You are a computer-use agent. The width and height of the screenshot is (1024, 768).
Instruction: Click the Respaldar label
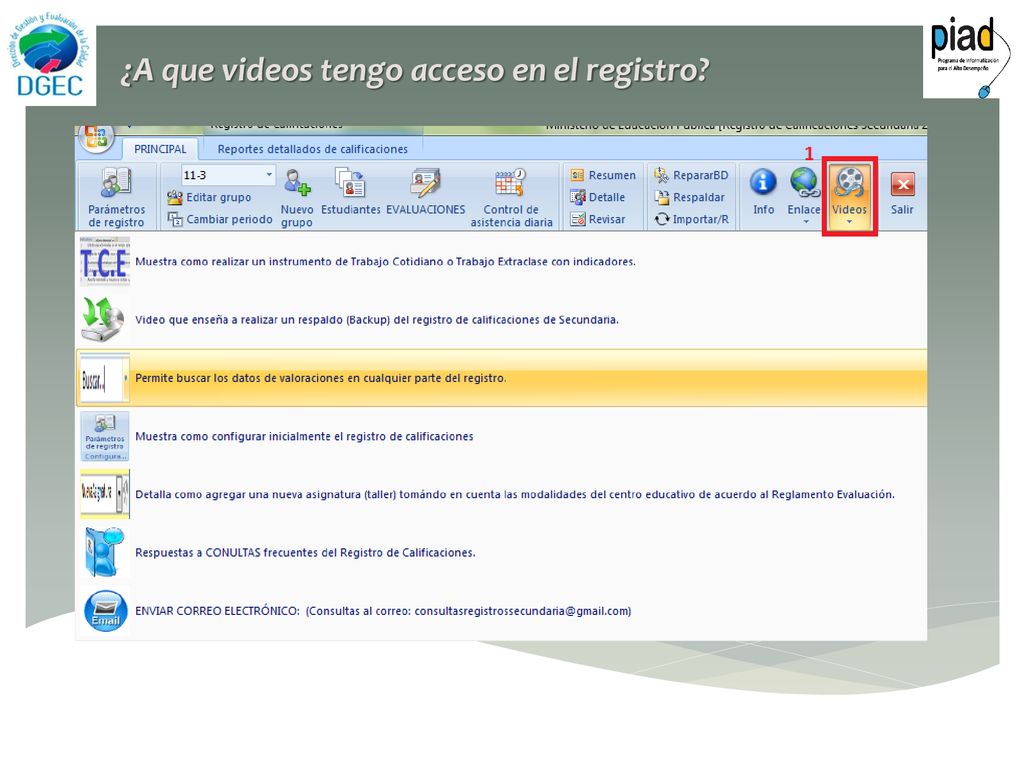point(699,197)
